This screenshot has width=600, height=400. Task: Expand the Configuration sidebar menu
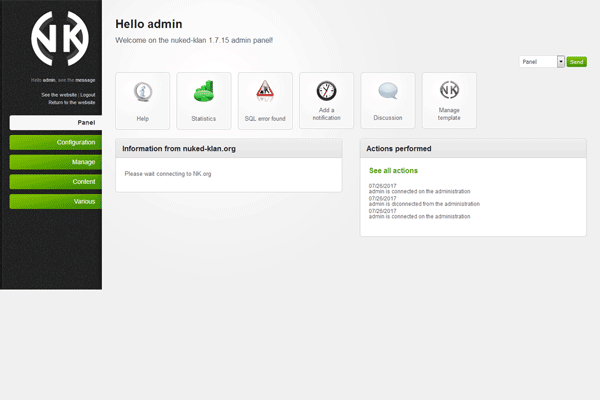55,142
